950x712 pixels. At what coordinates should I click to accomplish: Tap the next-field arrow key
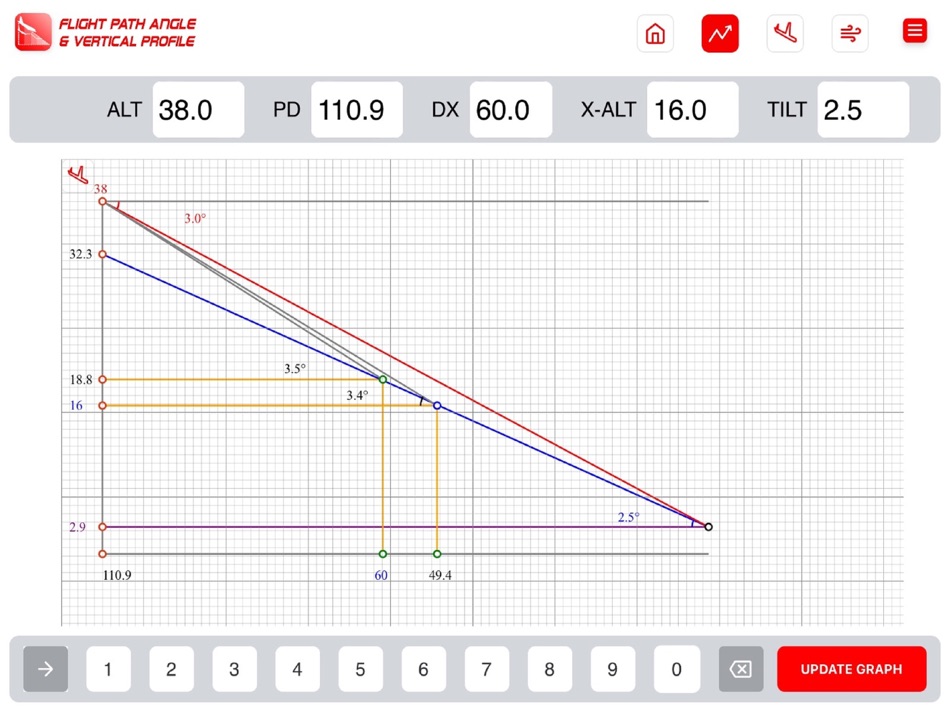tap(45, 669)
